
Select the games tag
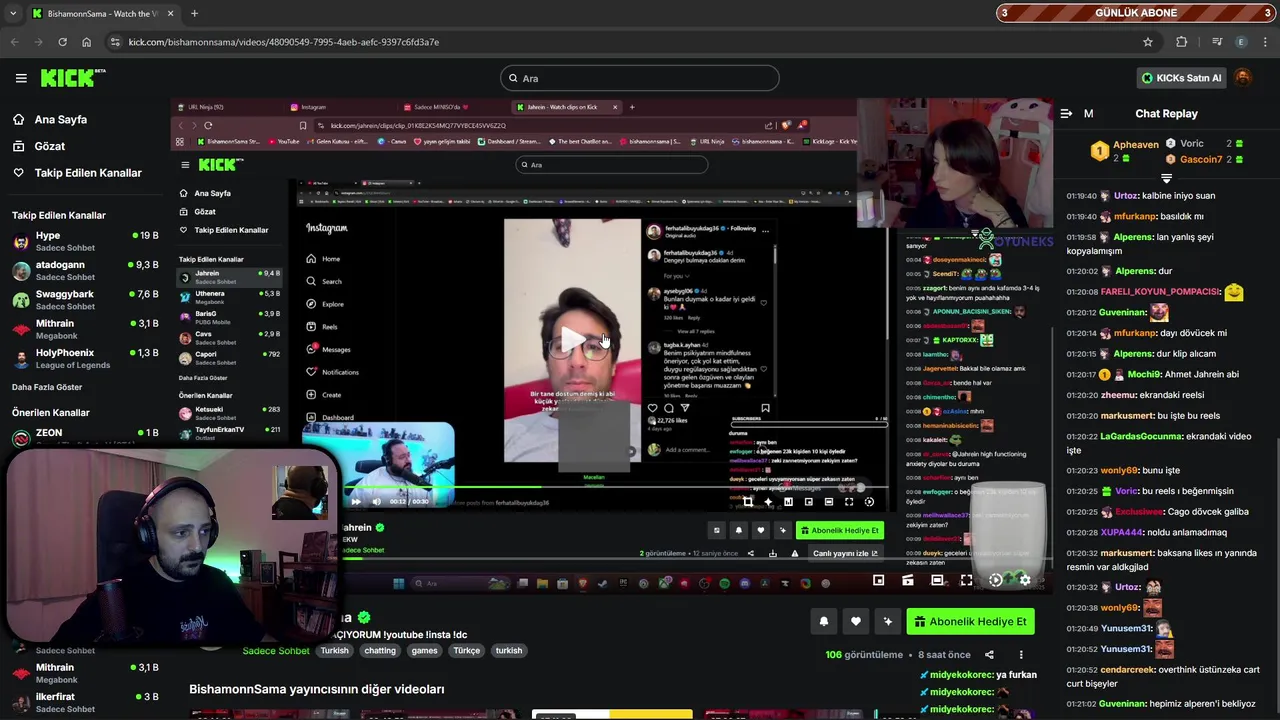[425, 651]
